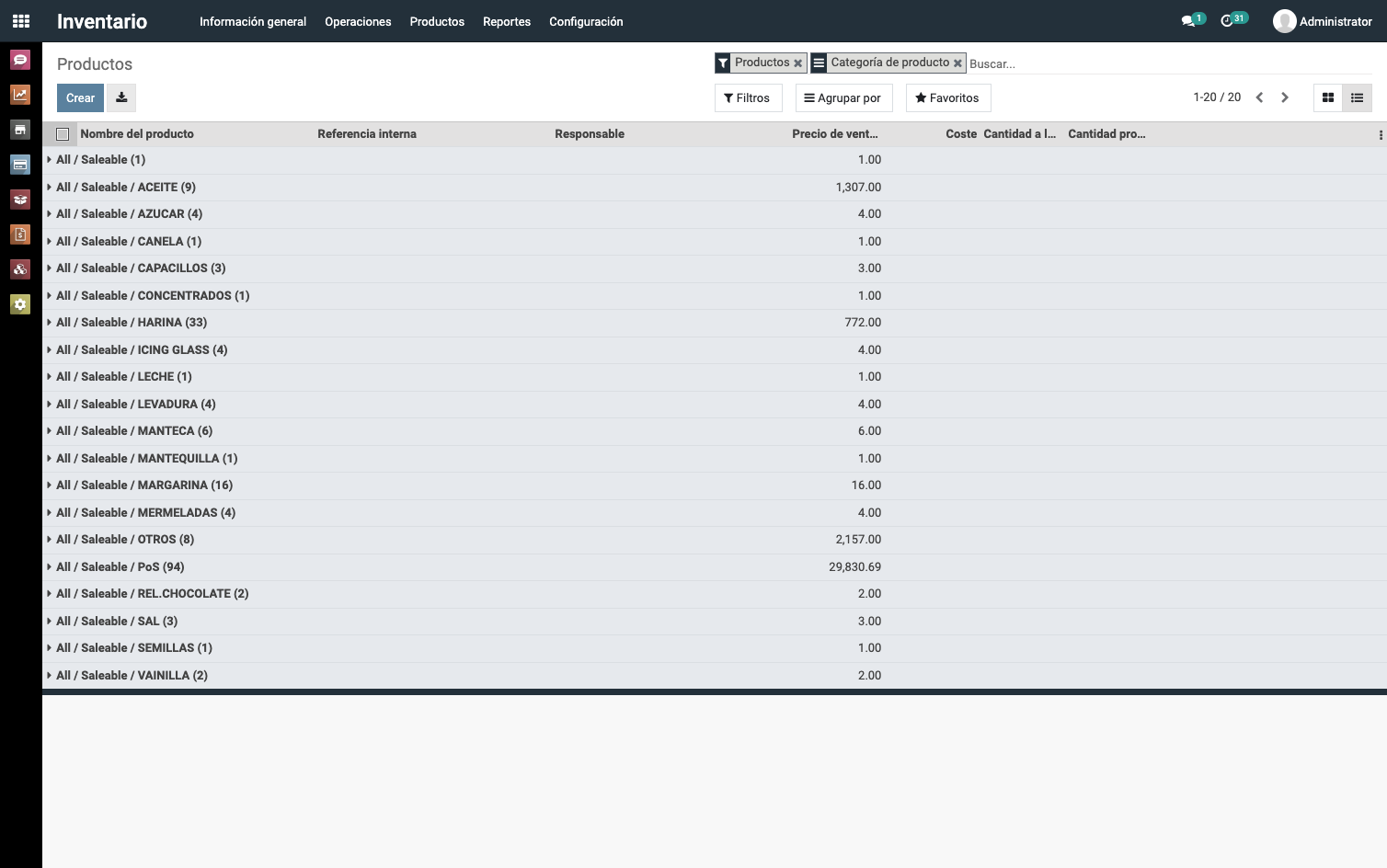
Task: Click the Crear button
Action: click(80, 98)
